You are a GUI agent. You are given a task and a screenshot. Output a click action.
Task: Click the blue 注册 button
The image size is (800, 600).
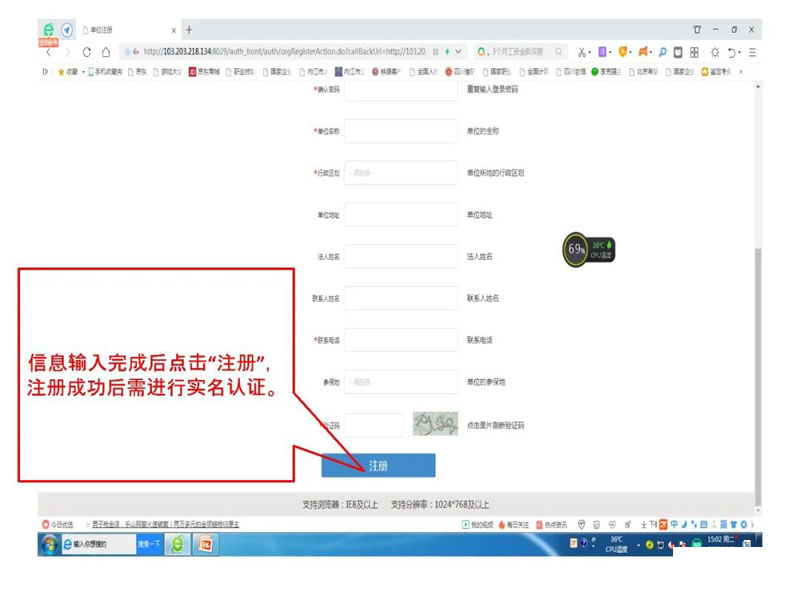coord(378,466)
